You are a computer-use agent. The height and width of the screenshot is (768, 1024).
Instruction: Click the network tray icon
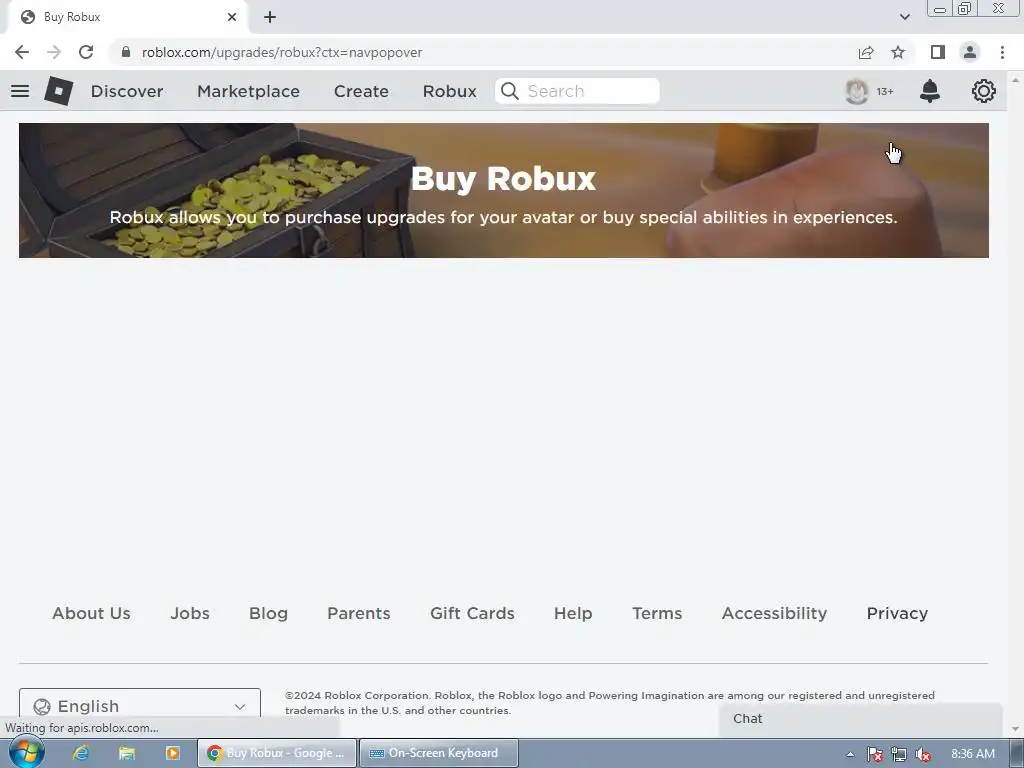[899, 754]
